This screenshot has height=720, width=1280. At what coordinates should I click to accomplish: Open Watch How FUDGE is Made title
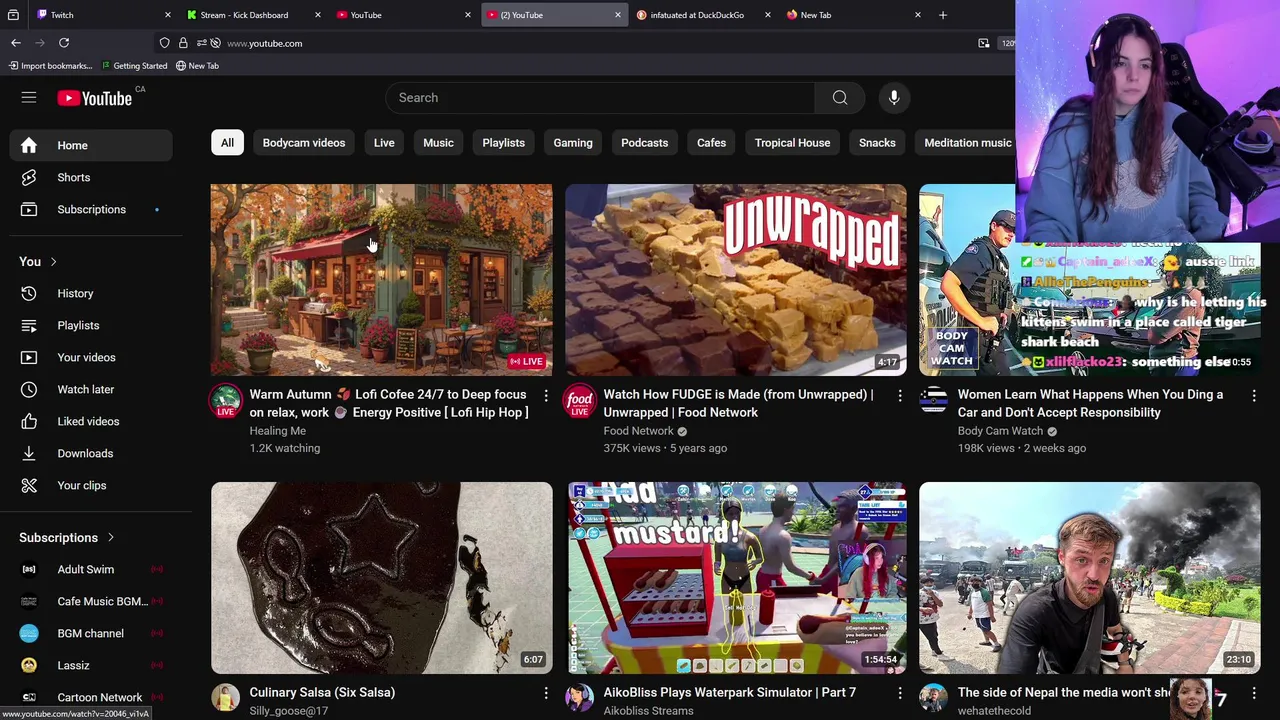coord(738,403)
